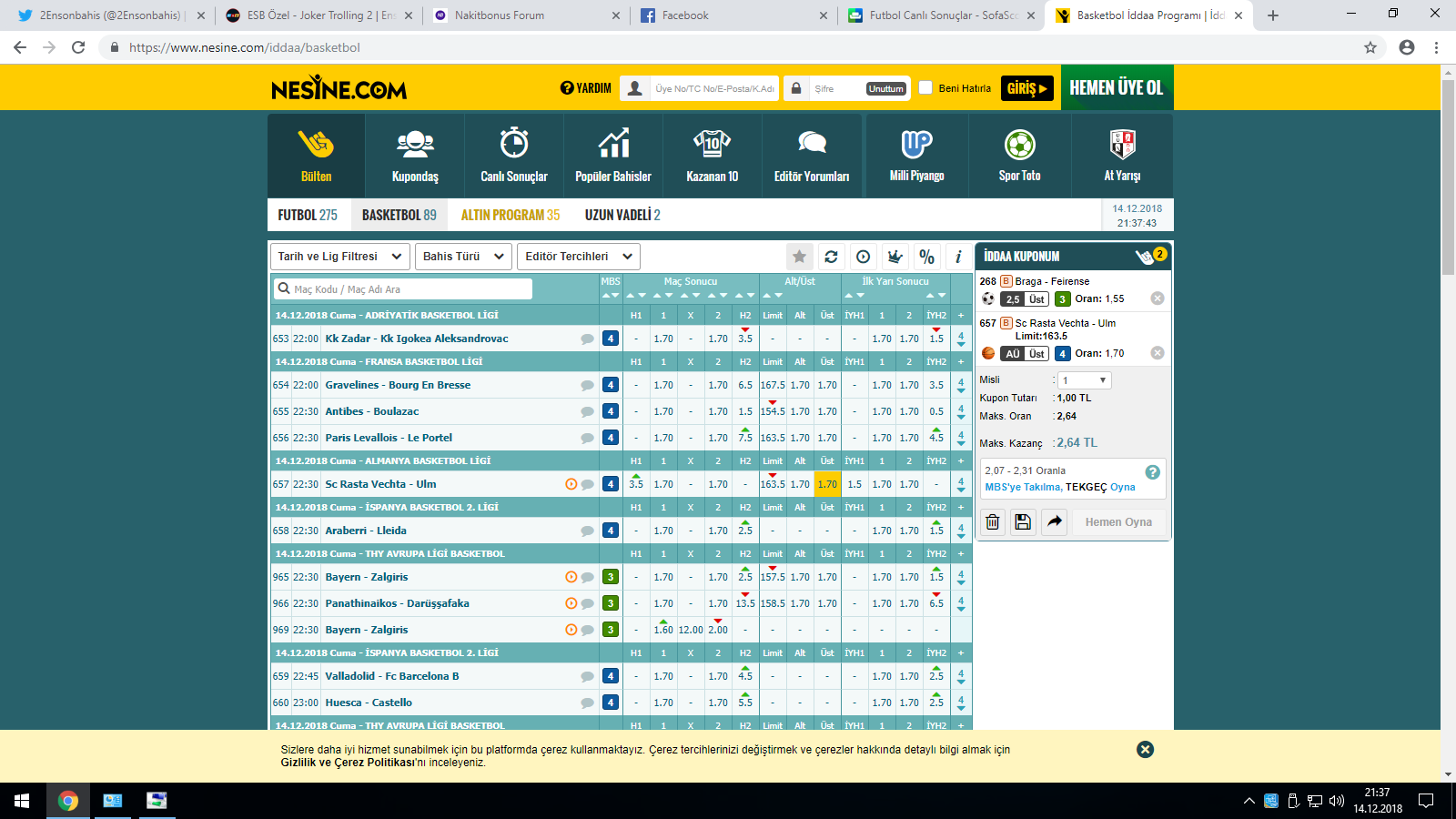
Task: Open comments for Kk Zadar match
Action: [x=587, y=339]
